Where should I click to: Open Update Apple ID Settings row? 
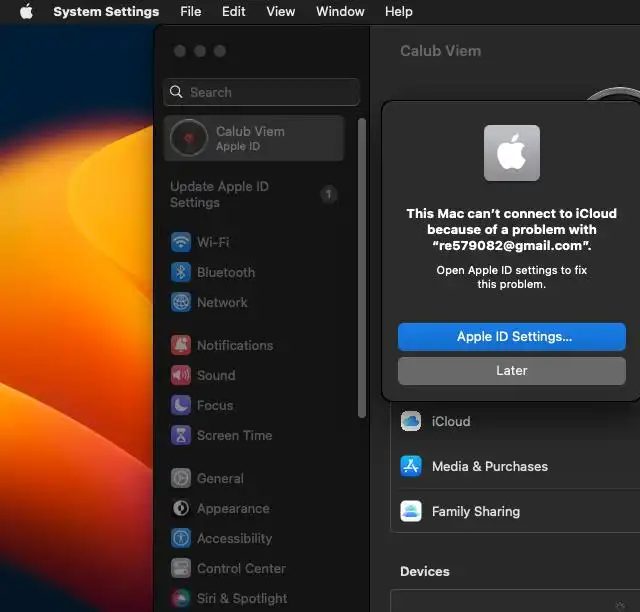tap(253, 194)
